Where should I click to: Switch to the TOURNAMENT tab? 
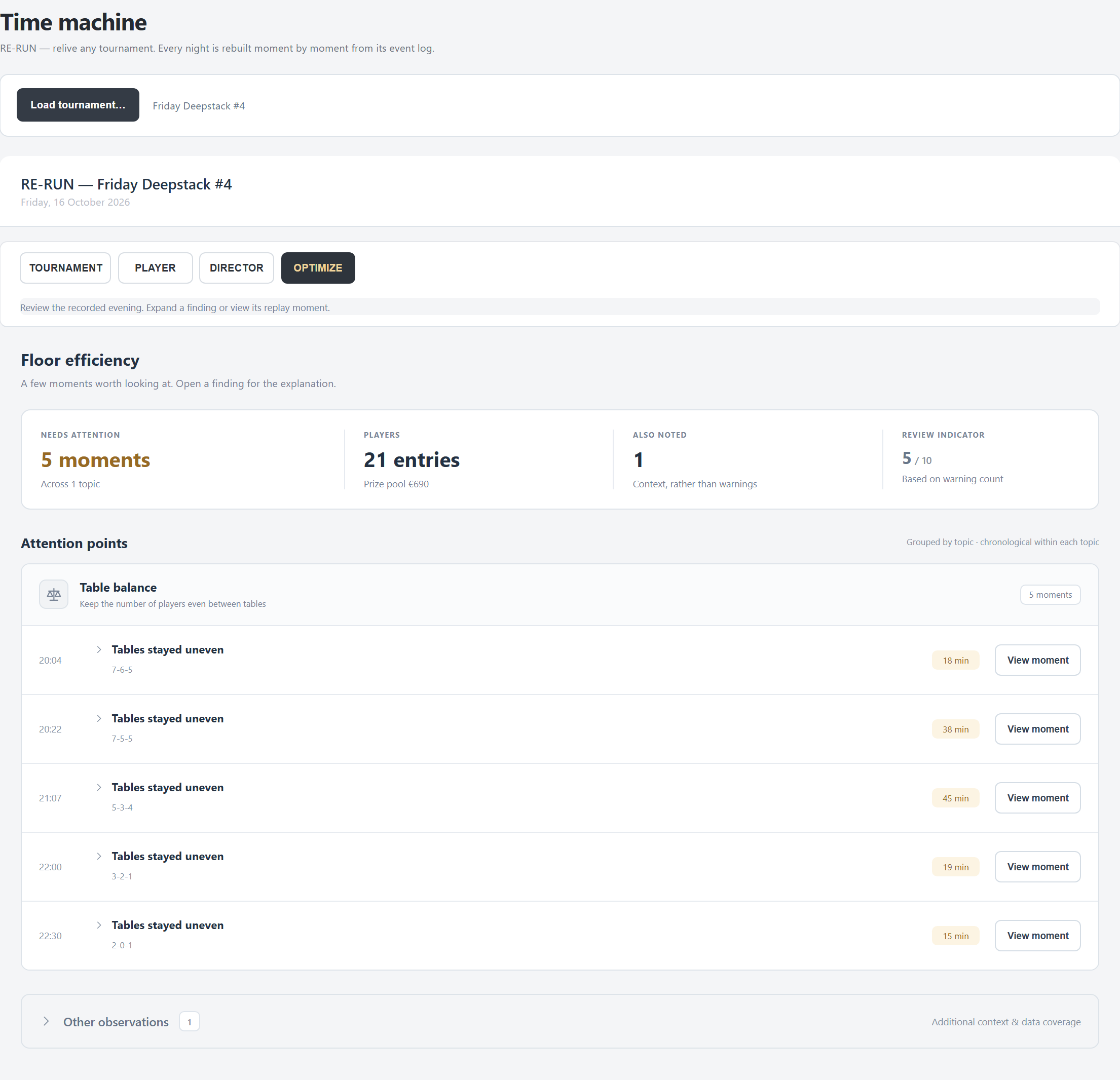(x=65, y=268)
